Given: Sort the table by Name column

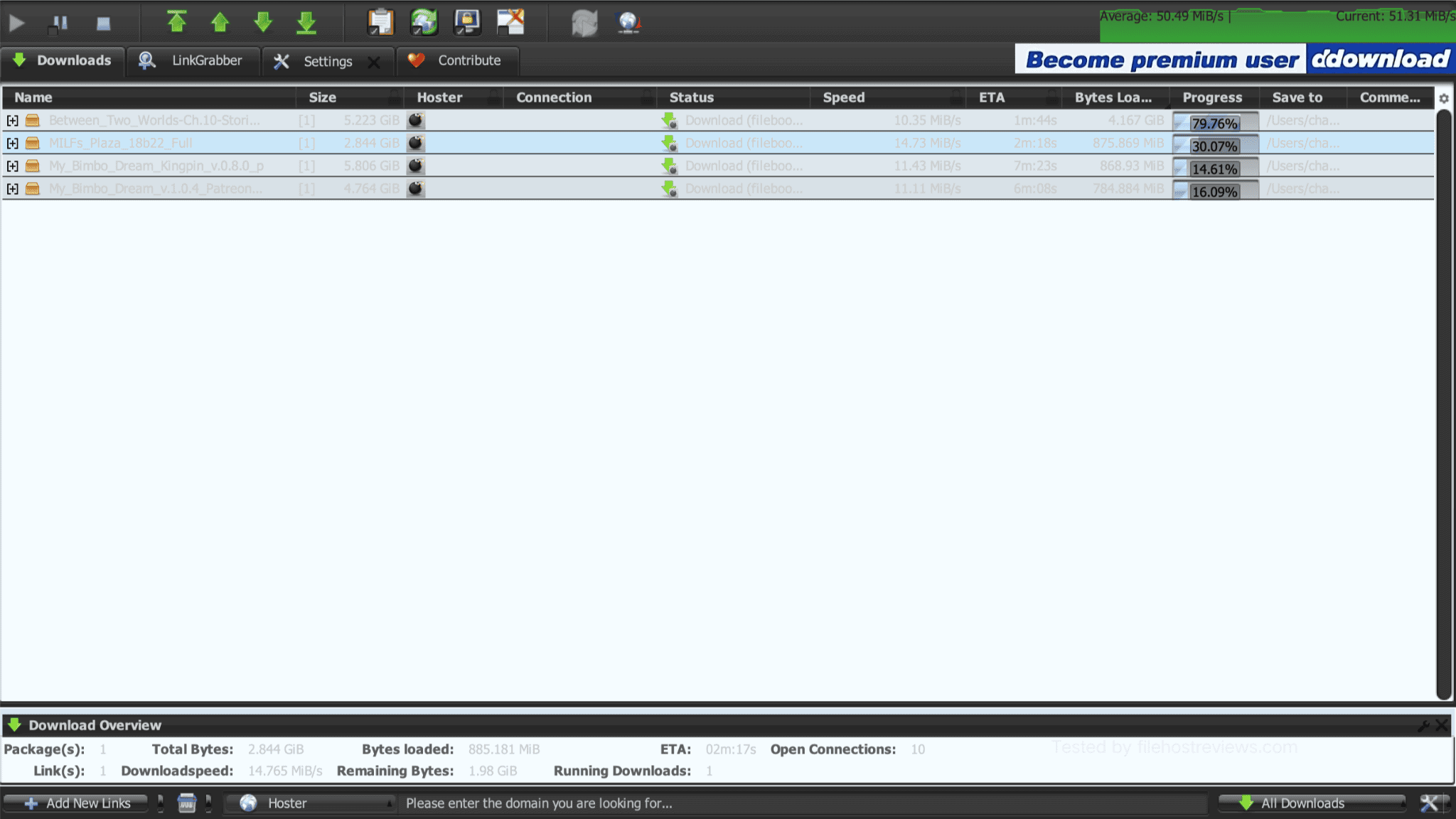Looking at the screenshot, I should tap(149, 97).
